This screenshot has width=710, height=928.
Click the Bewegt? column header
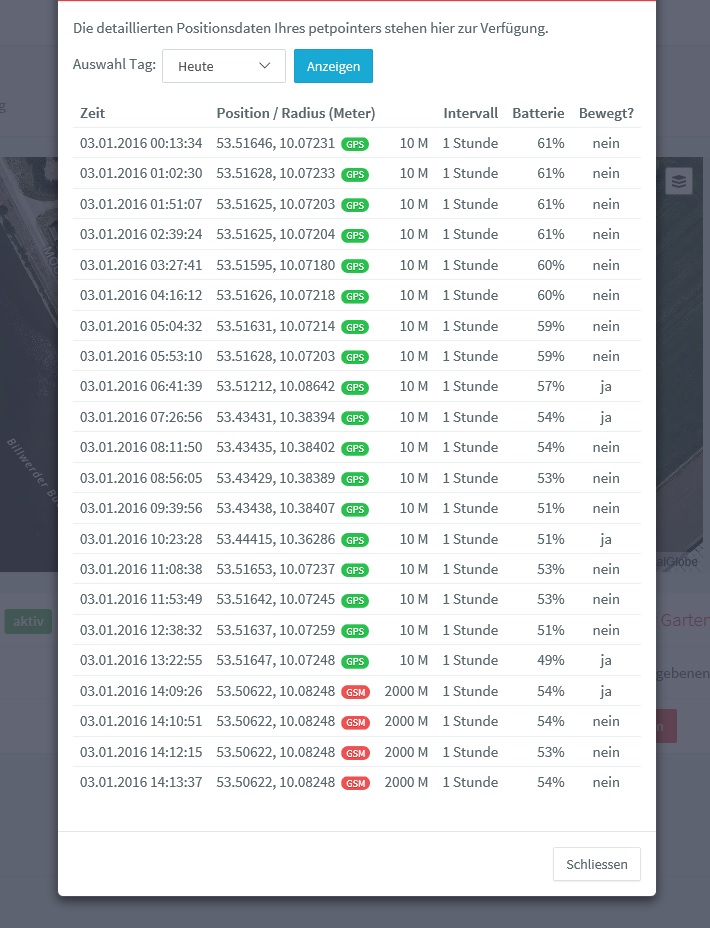(606, 113)
